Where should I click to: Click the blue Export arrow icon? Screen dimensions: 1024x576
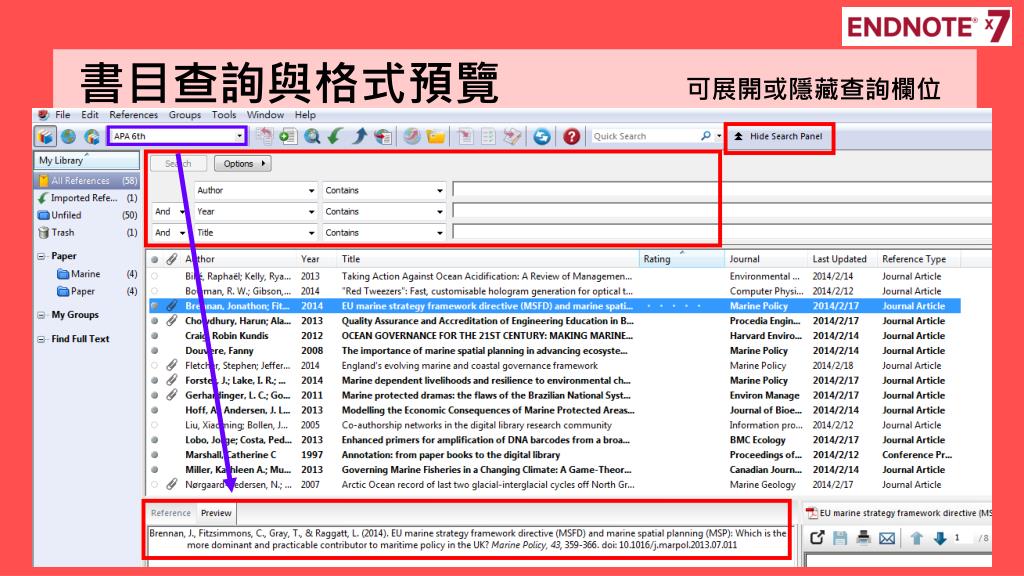tap(359, 136)
